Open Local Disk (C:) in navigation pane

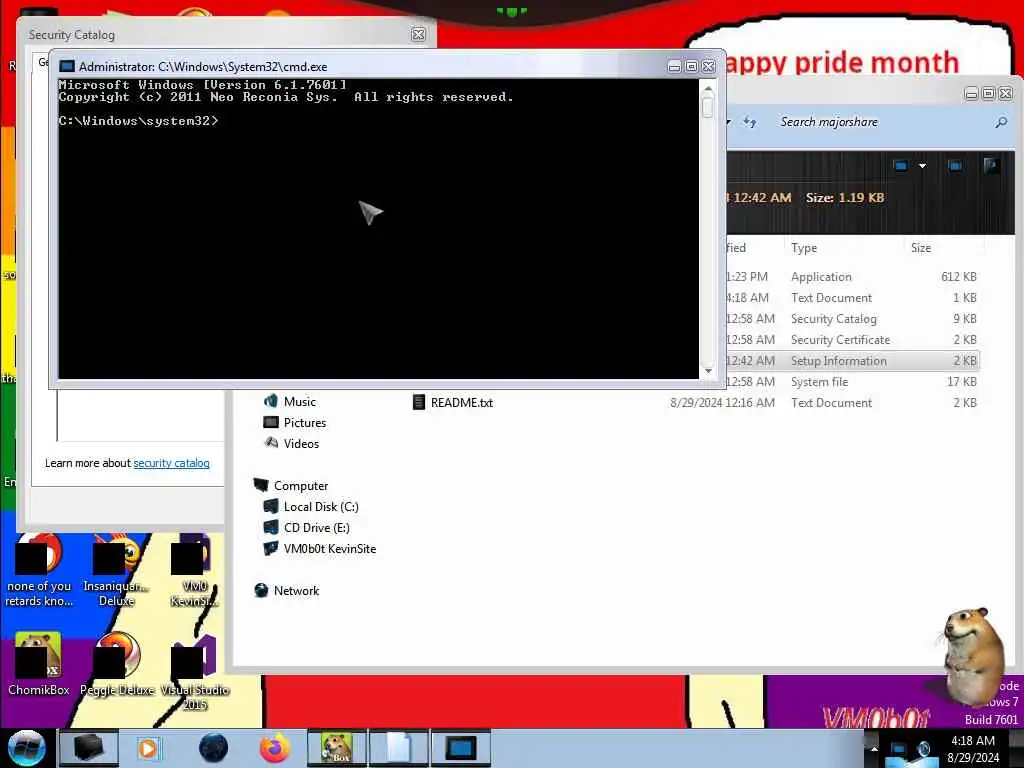point(321,507)
